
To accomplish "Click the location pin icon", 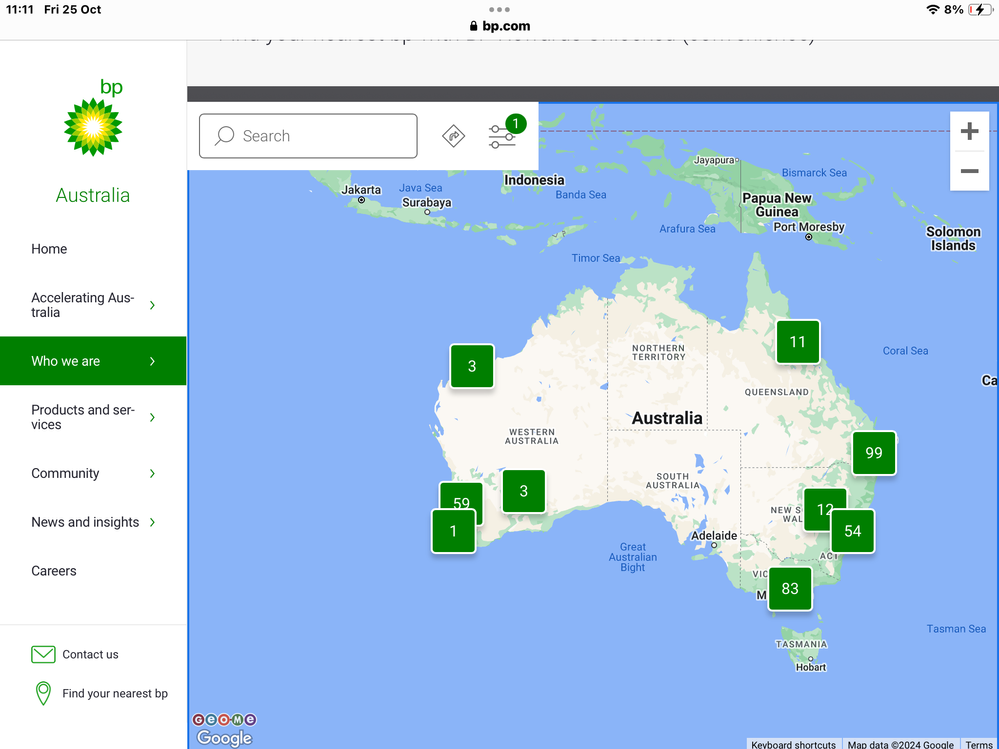I will coord(43,693).
